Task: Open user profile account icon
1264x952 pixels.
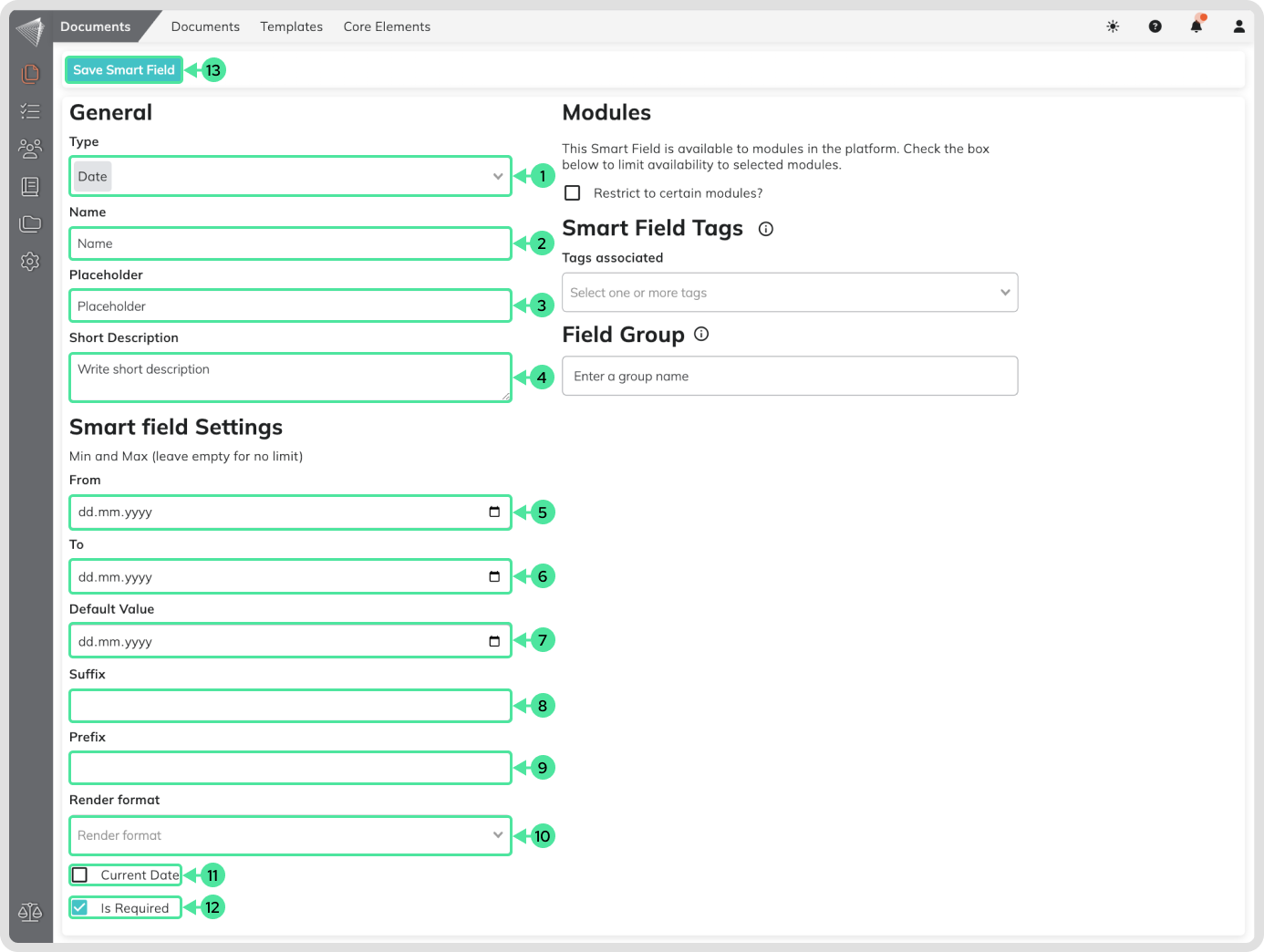Action: click(1238, 26)
